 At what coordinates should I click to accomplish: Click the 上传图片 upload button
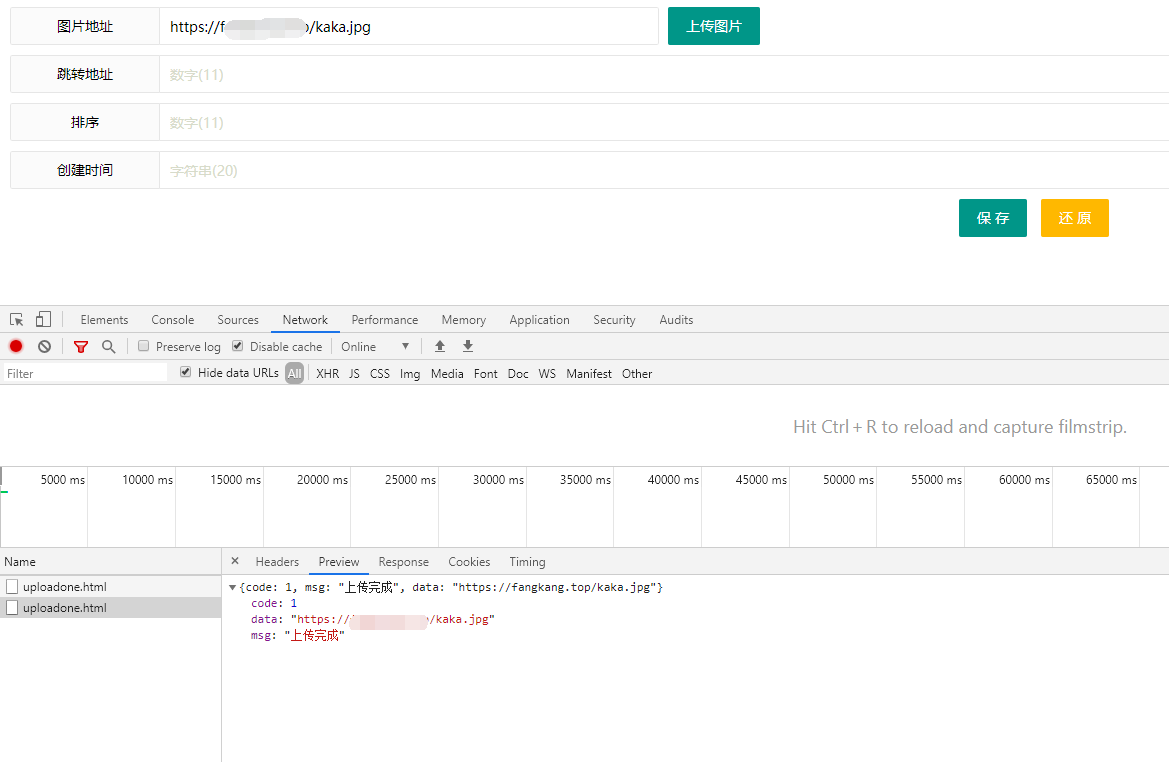click(713, 26)
